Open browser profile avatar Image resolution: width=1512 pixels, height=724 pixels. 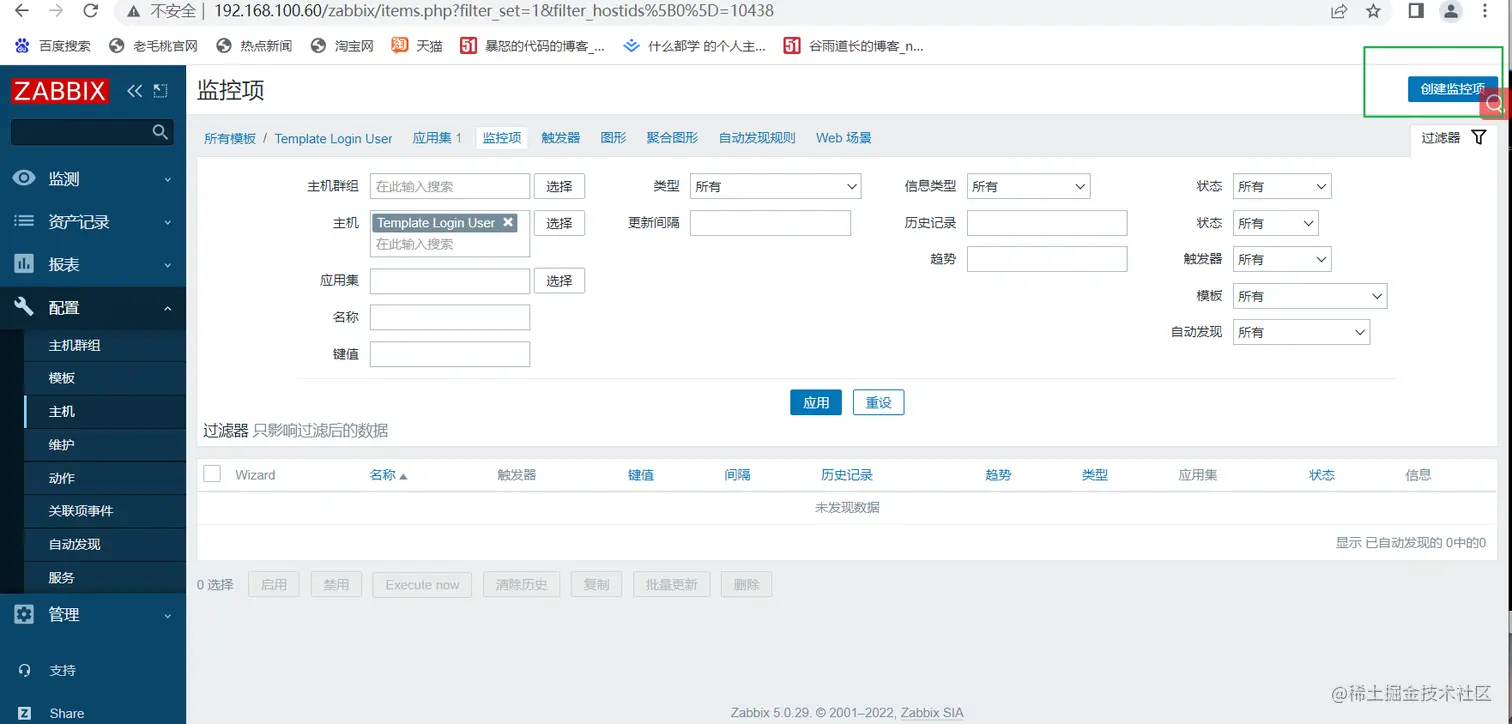pos(1450,11)
